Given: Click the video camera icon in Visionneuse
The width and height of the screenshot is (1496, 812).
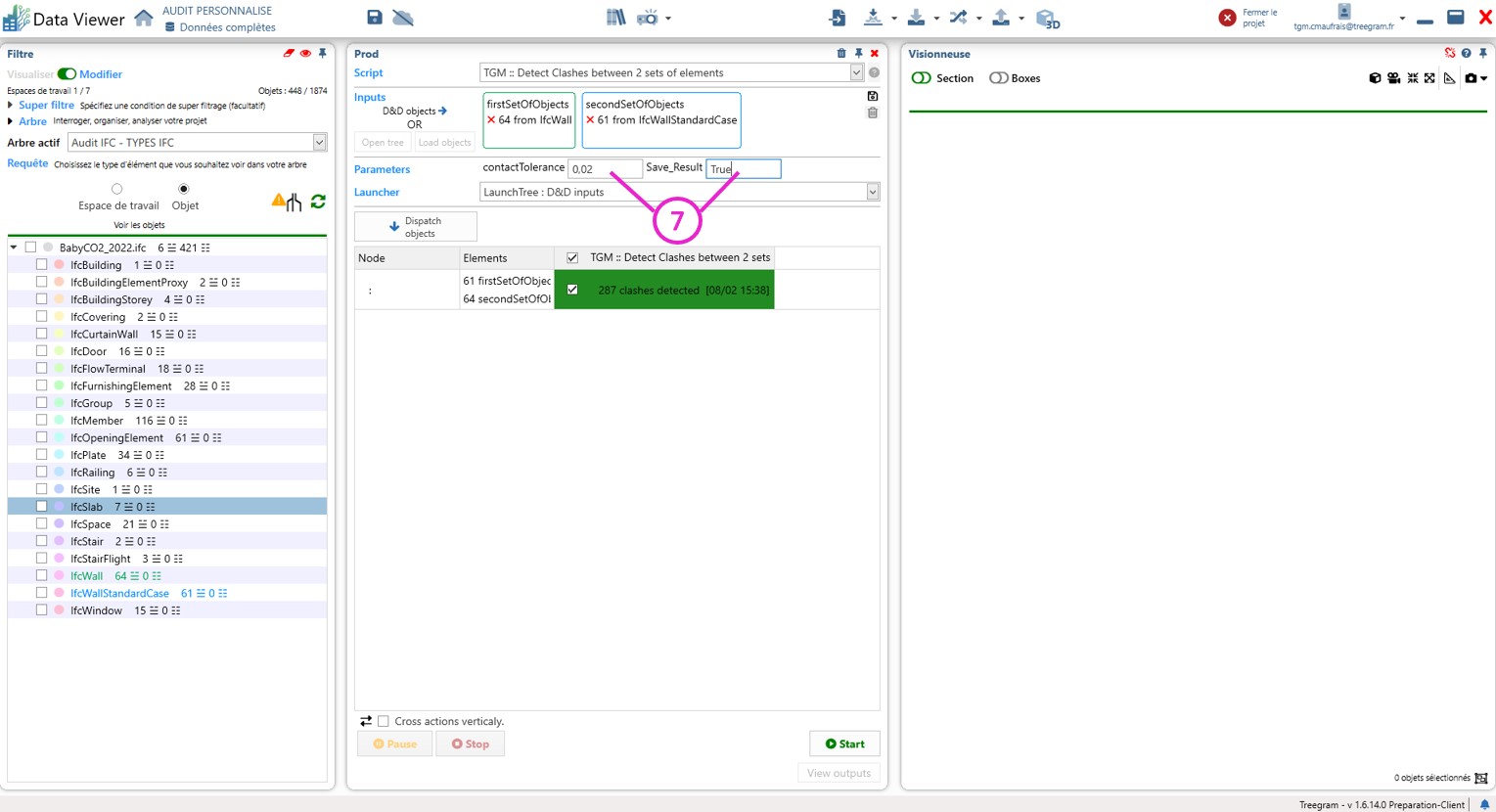Looking at the screenshot, I should click(x=1393, y=78).
